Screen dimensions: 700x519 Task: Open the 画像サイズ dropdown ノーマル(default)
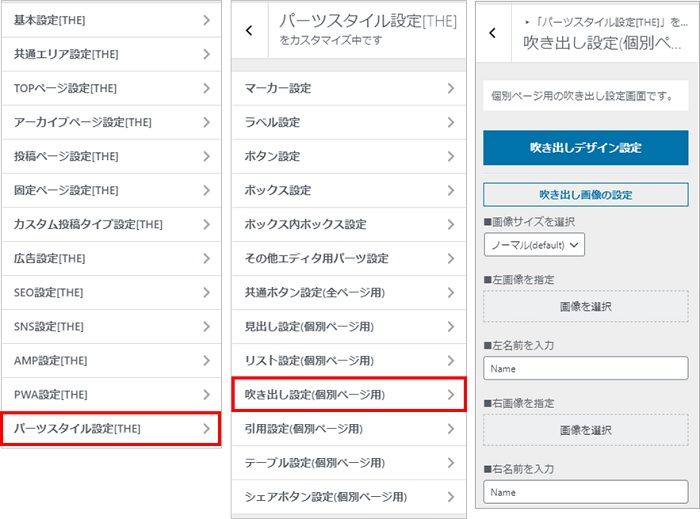point(534,244)
